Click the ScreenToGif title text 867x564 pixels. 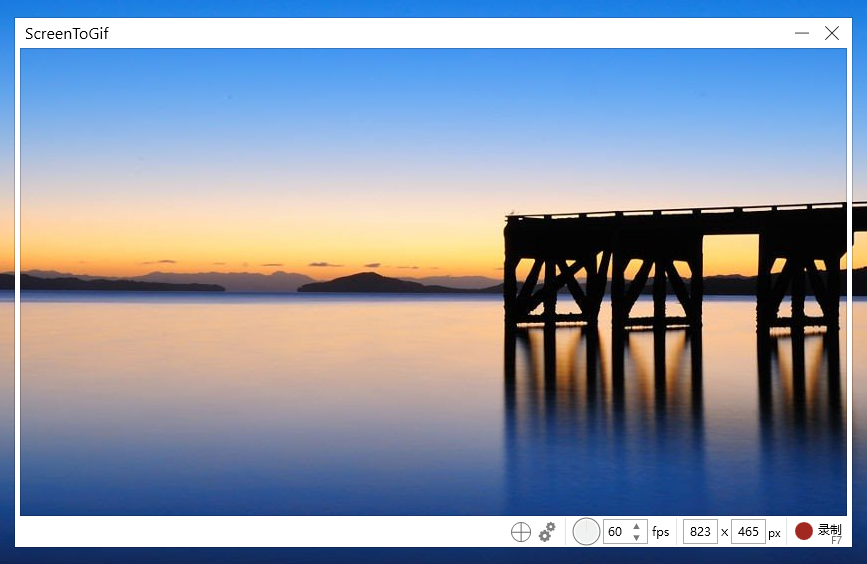click(66, 34)
